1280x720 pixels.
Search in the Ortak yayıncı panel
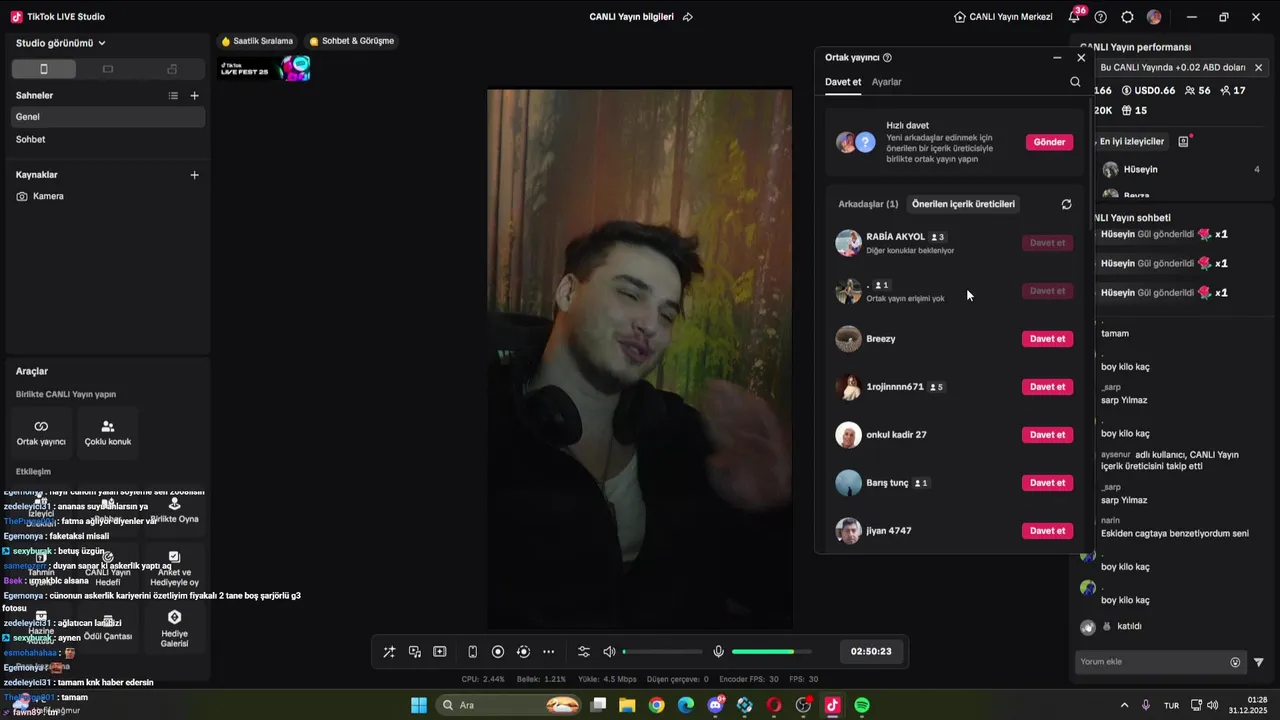coord(1075,82)
